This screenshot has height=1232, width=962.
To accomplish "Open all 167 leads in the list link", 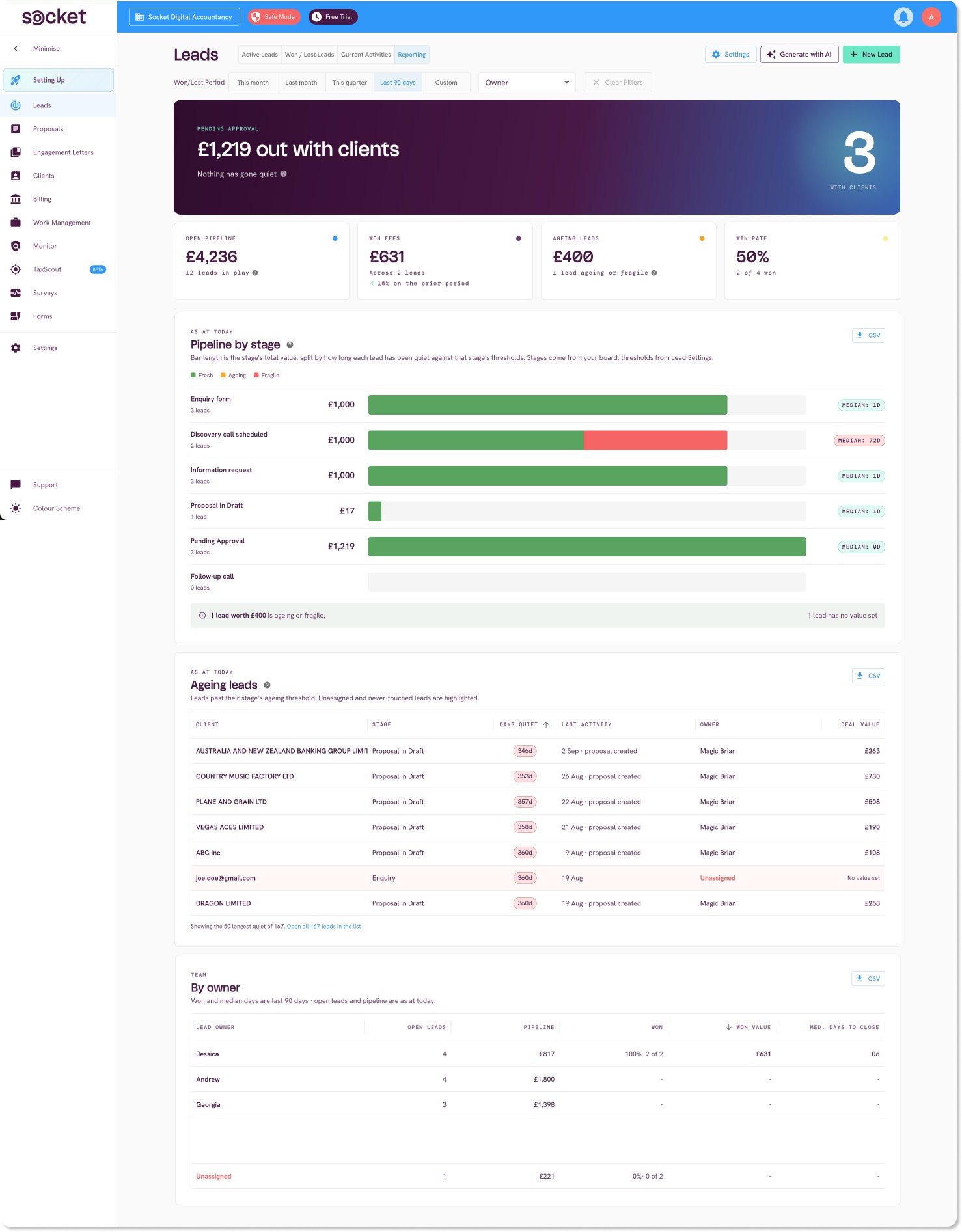I will 323,927.
